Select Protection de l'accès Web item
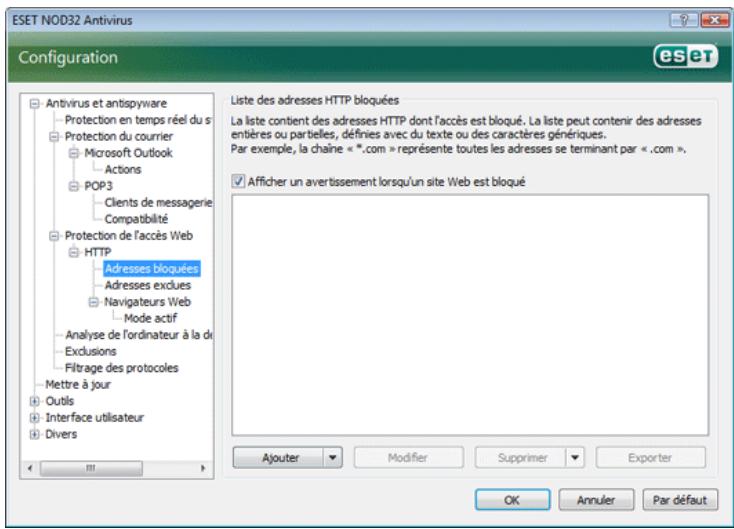 pos(129,236)
